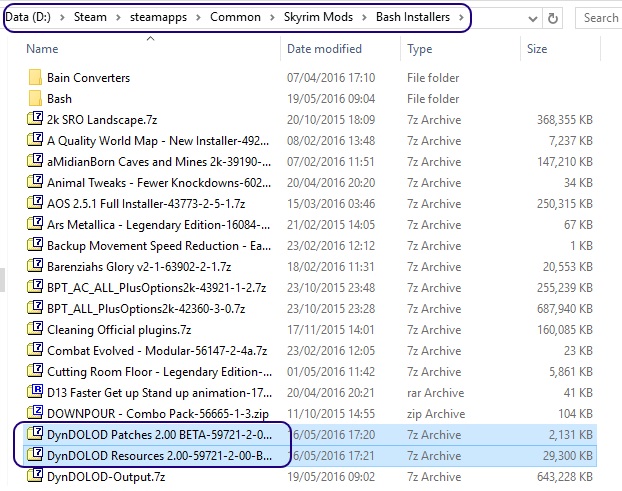Click the Animal Tweaks archive icon
The image size is (622, 491).
35,182
